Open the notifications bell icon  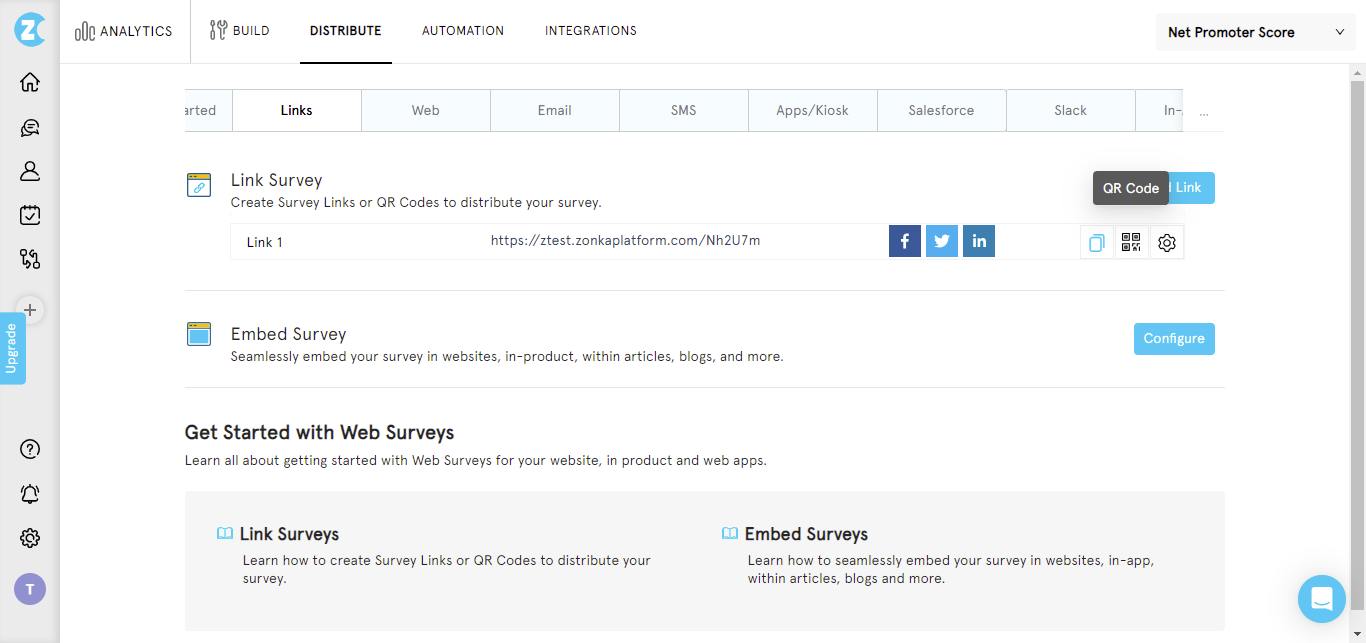coord(29,493)
